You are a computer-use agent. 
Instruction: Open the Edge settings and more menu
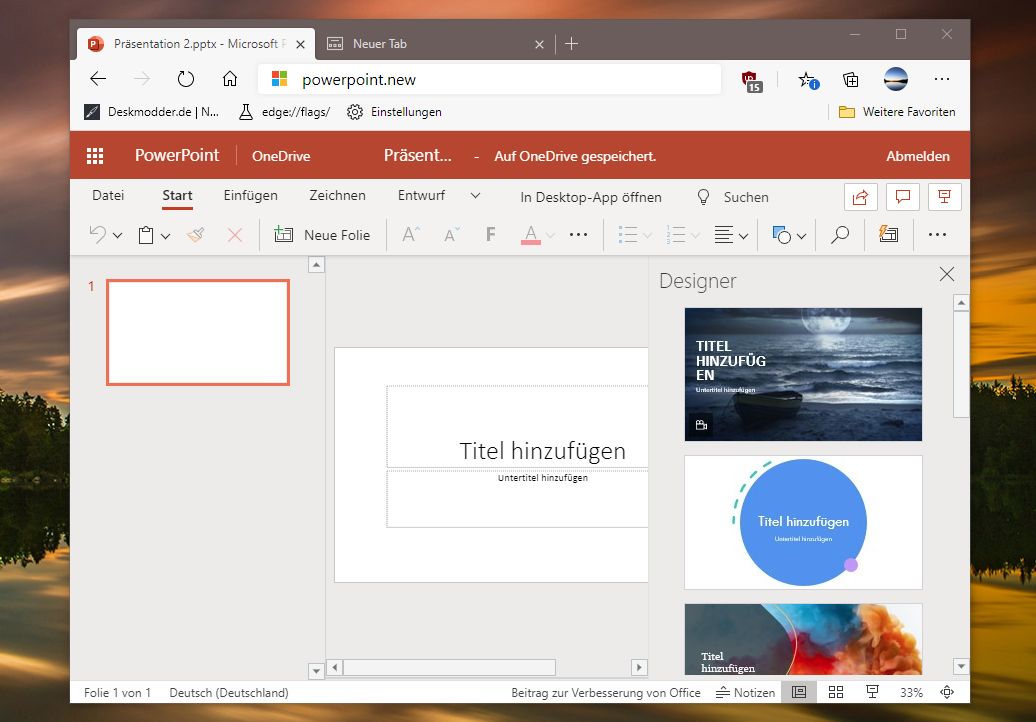click(x=942, y=79)
